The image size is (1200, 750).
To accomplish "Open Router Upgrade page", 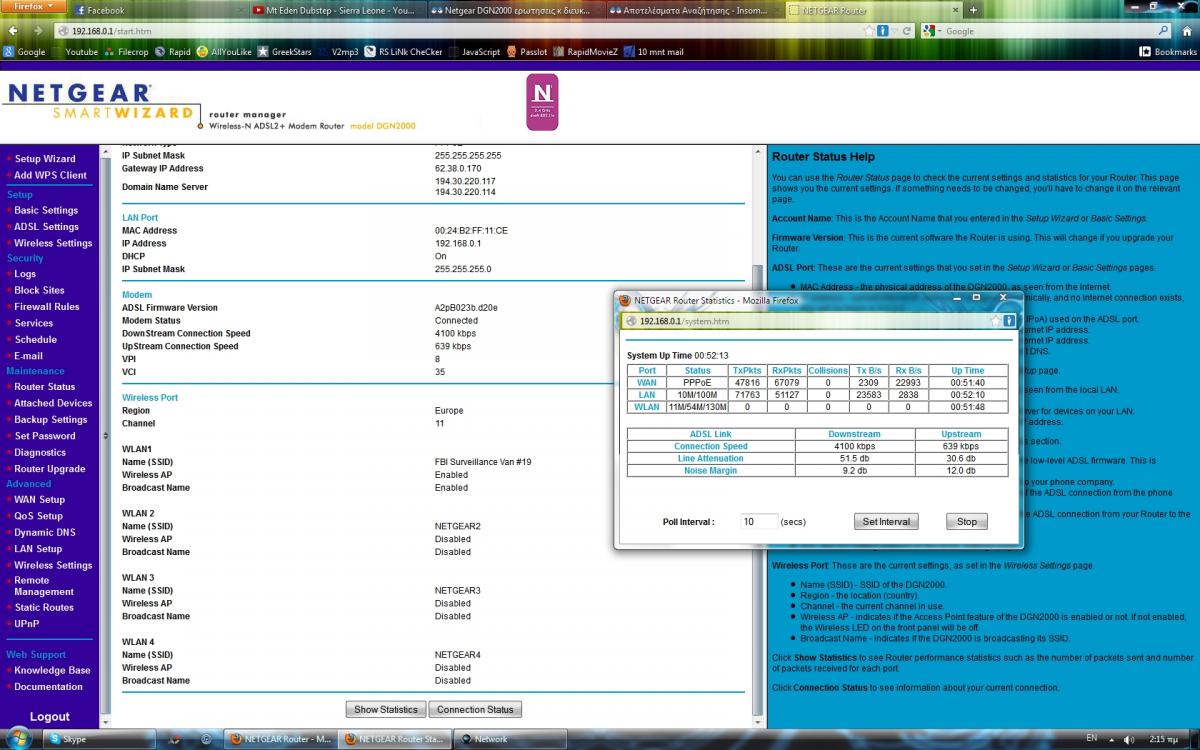I will click(50, 468).
